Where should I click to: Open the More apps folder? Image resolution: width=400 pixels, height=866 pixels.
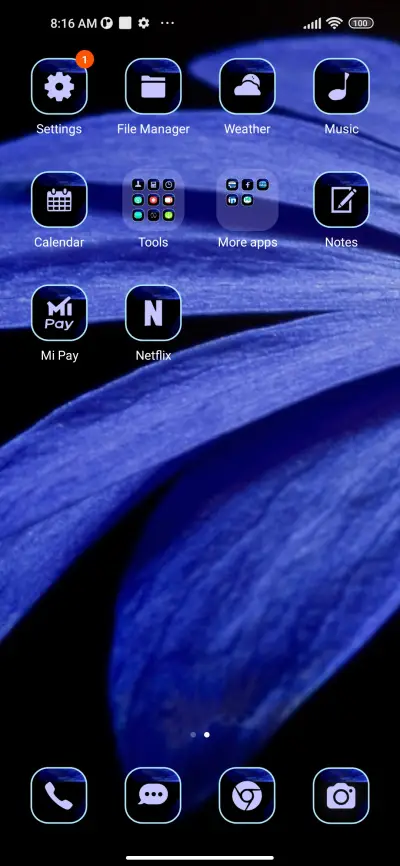coord(247,199)
